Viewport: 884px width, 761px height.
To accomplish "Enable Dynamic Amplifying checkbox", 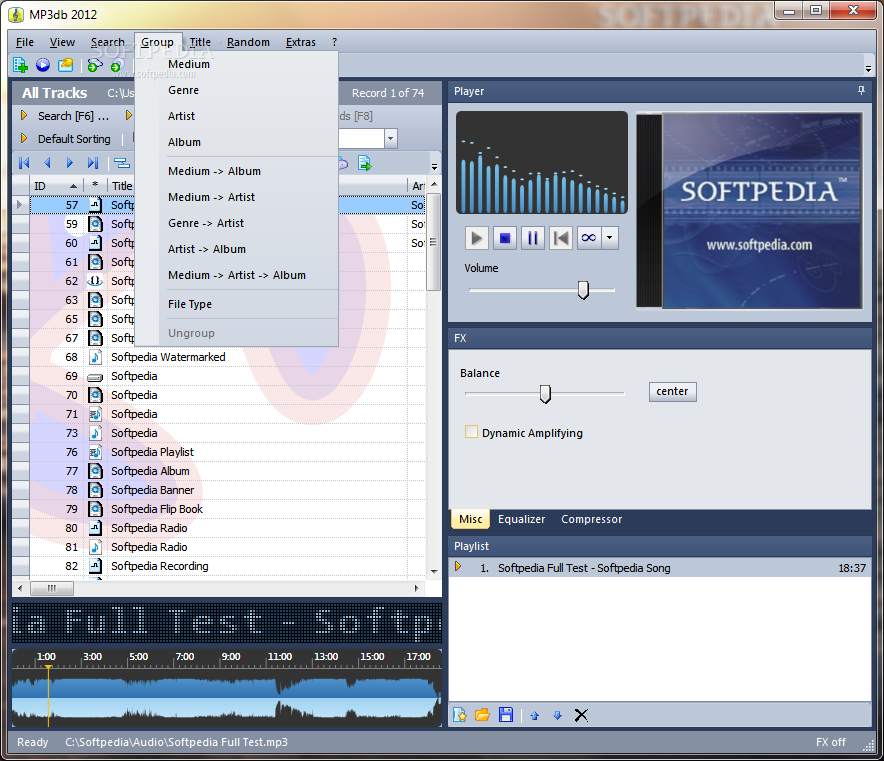I will point(471,432).
